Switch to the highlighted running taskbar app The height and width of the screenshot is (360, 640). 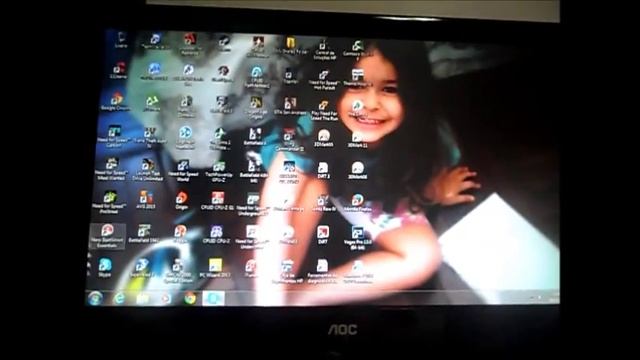(213, 298)
